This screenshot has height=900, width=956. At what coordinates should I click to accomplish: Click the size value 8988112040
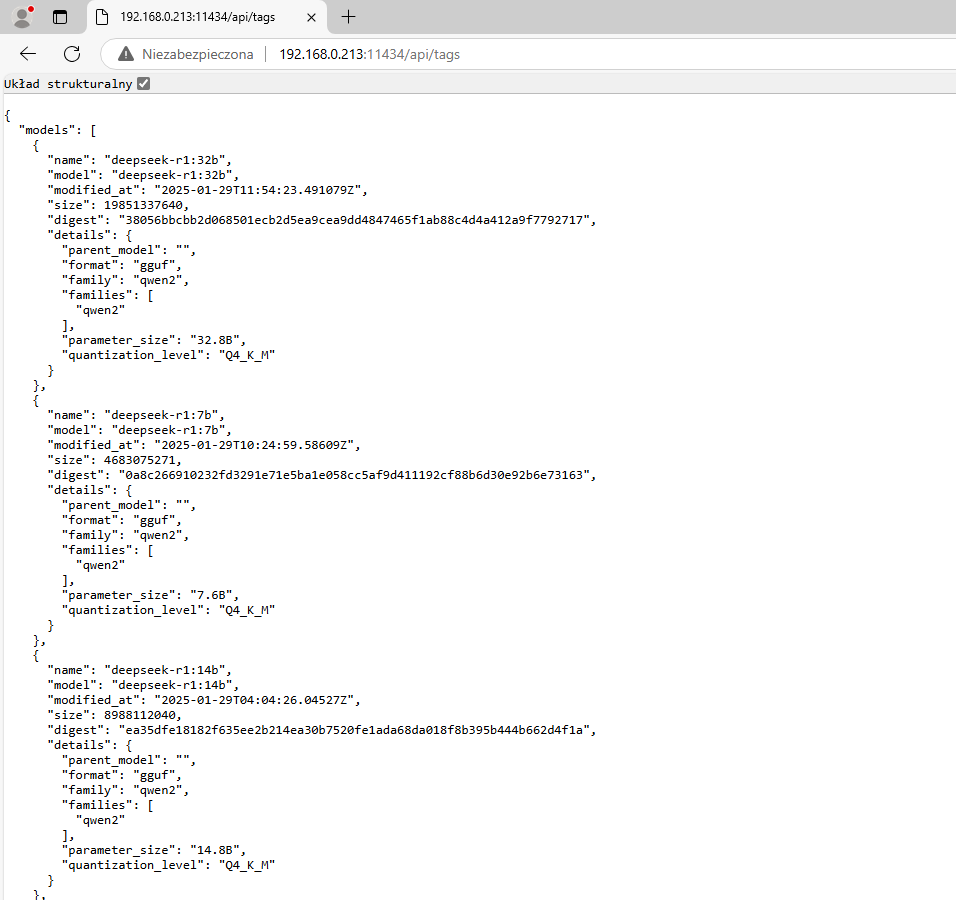[140, 715]
